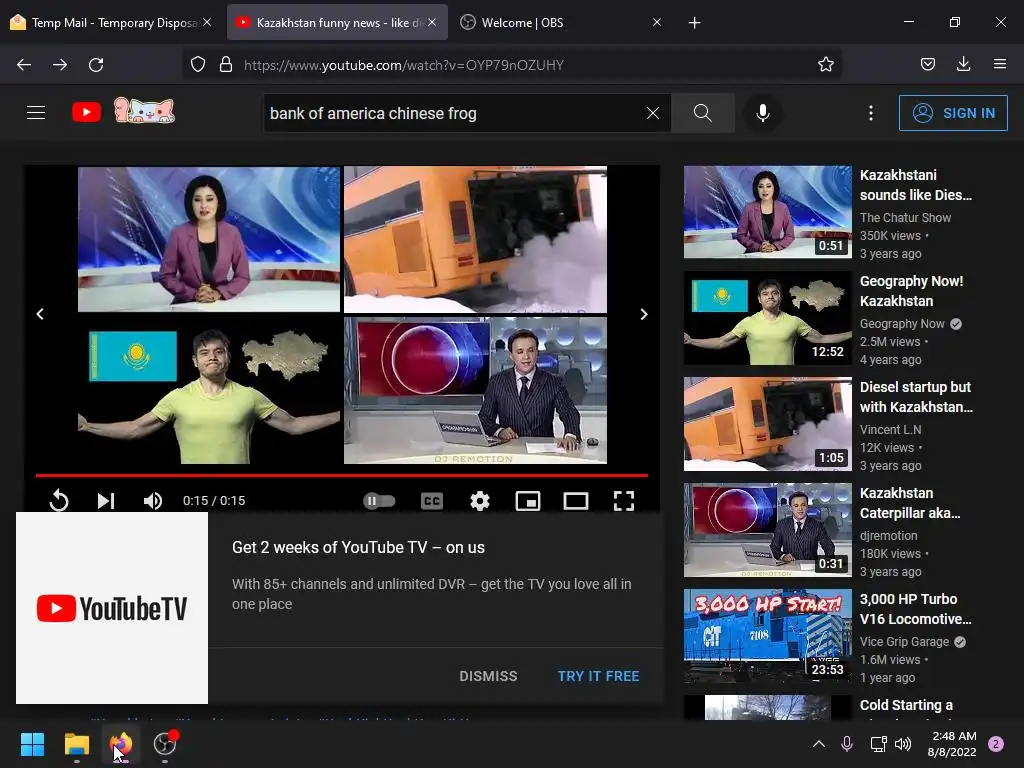Open tracking protection shield info
Image resolution: width=1024 pixels, height=768 pixels.
point(198,65)
